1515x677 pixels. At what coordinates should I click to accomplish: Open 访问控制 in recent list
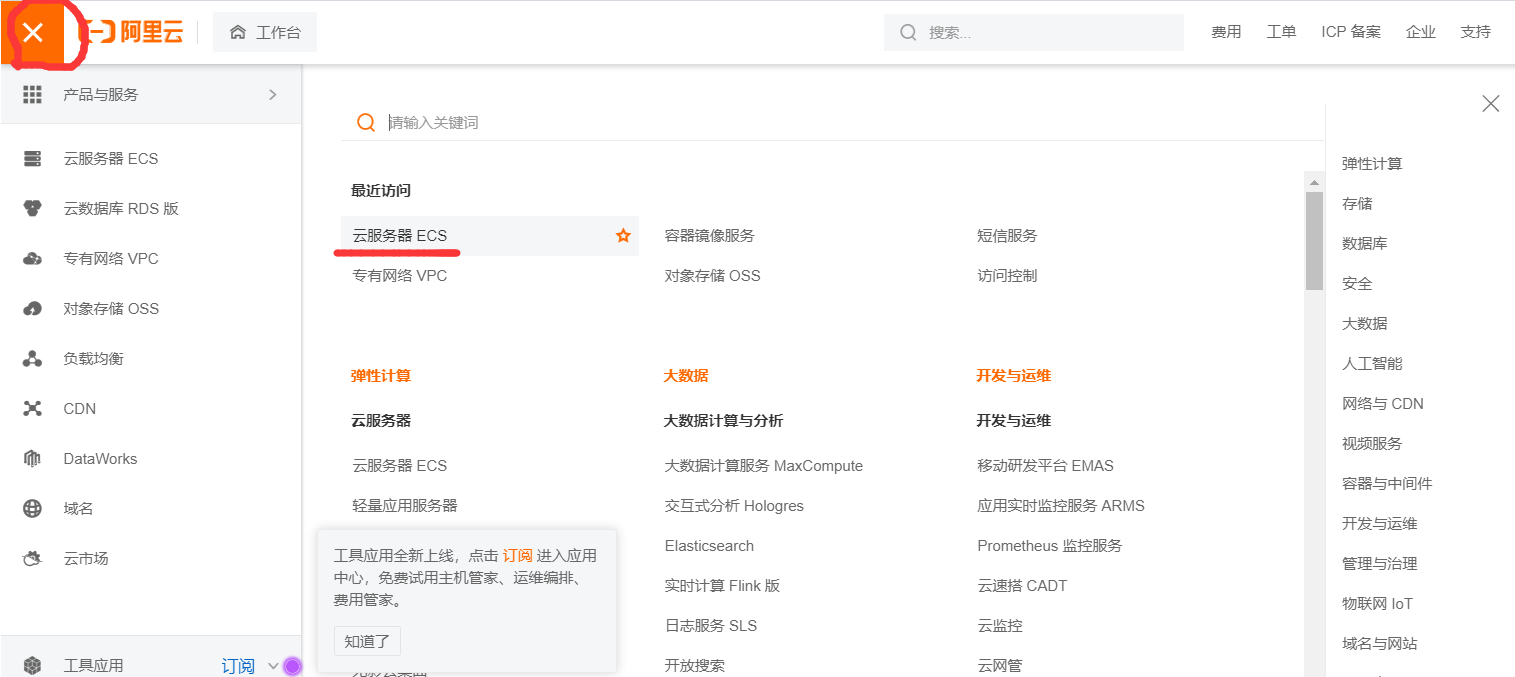[x=1007, y=276]
